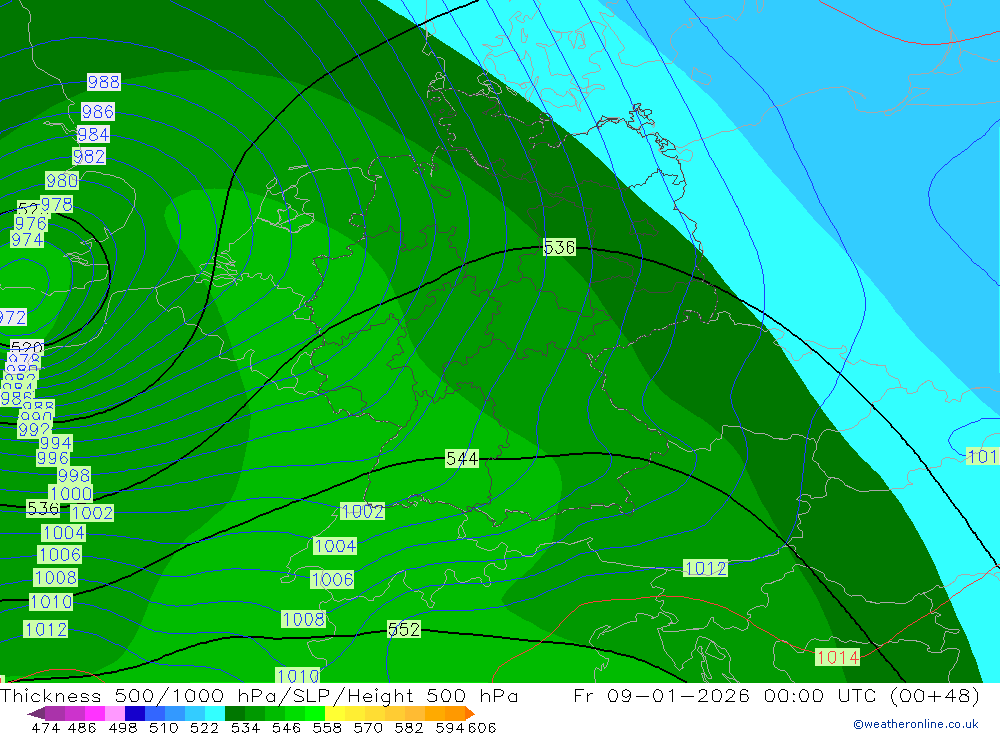The width and height of the screenshot is (1000, 733).
Task: Click the bright magenta legend swatch
Action: point(95,713)
